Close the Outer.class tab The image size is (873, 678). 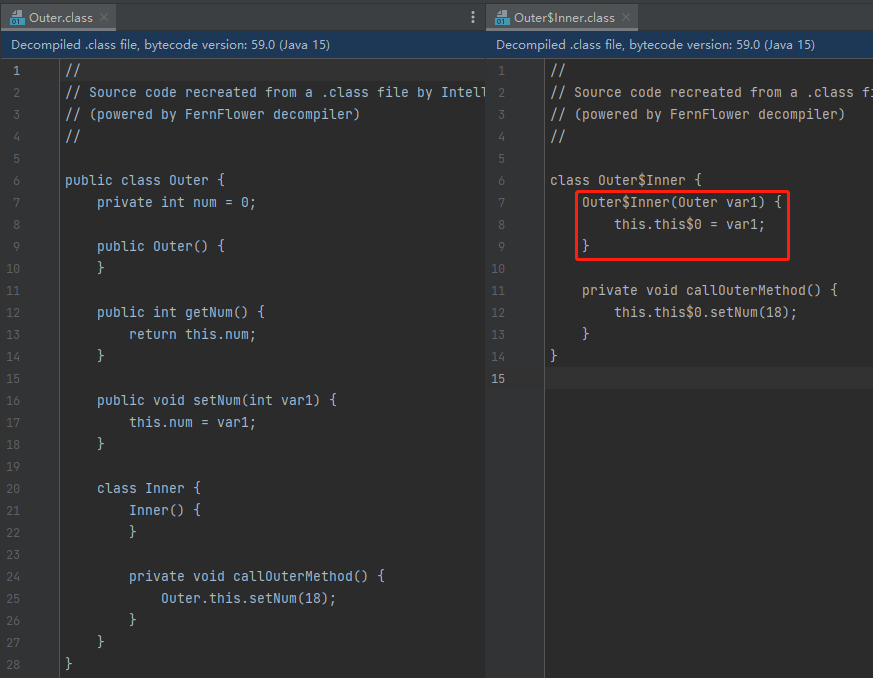[104, 17]
